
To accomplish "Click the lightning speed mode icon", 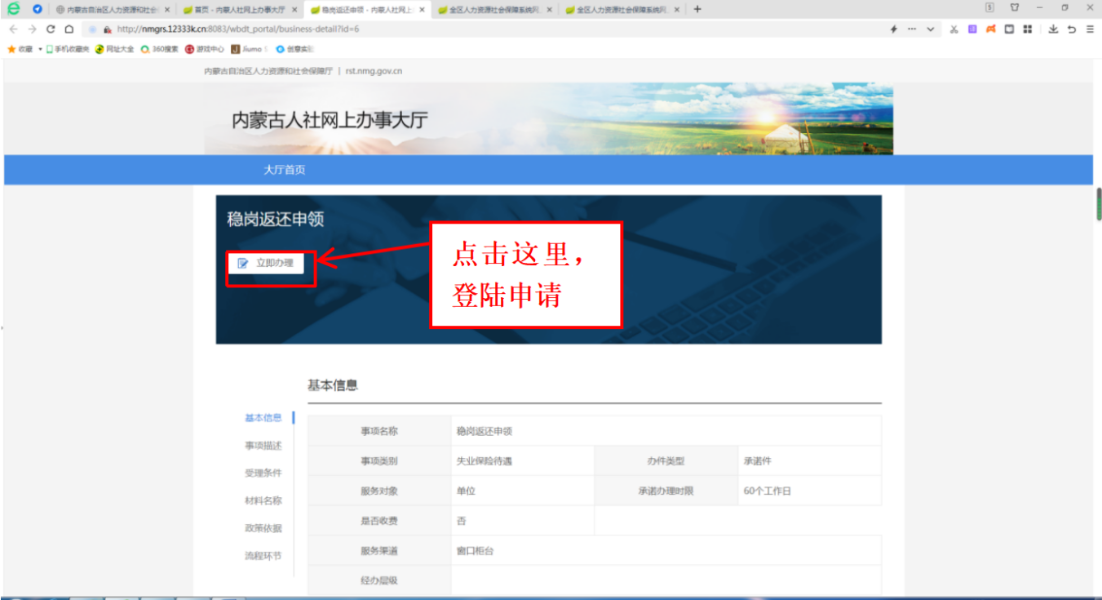I will (x=893, y=29).
